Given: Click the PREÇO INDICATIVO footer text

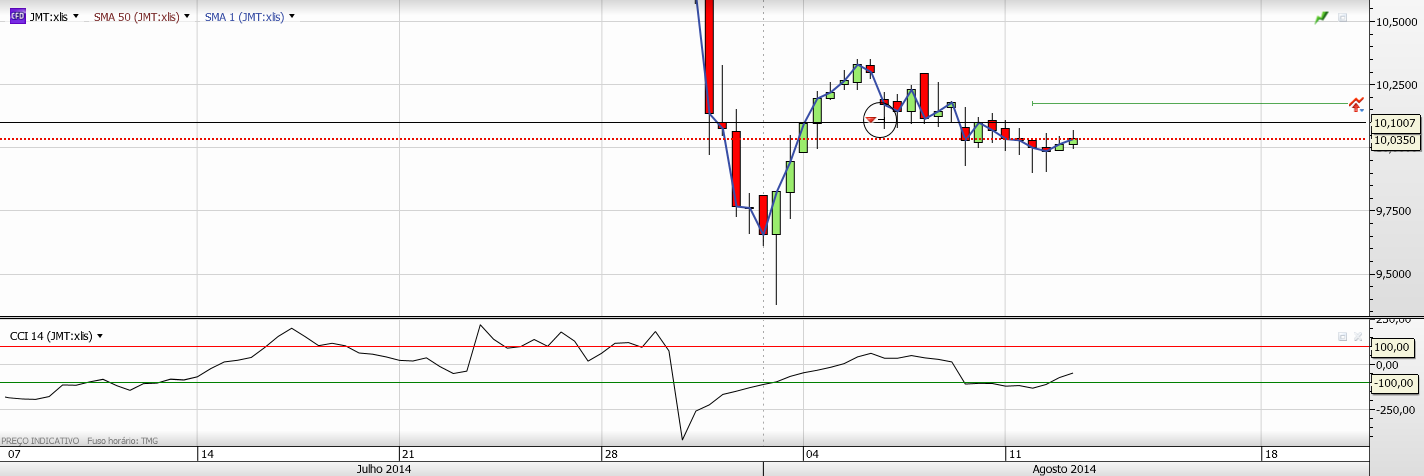Looking at the screenshot, I should tap(40, 440).
